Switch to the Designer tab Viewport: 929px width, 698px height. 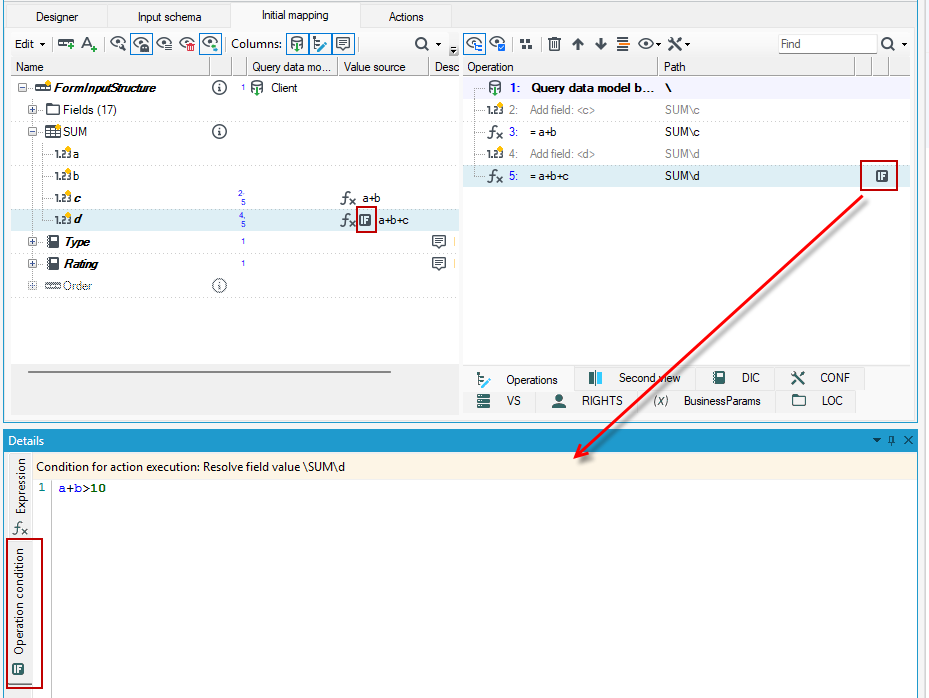[57, 17]
